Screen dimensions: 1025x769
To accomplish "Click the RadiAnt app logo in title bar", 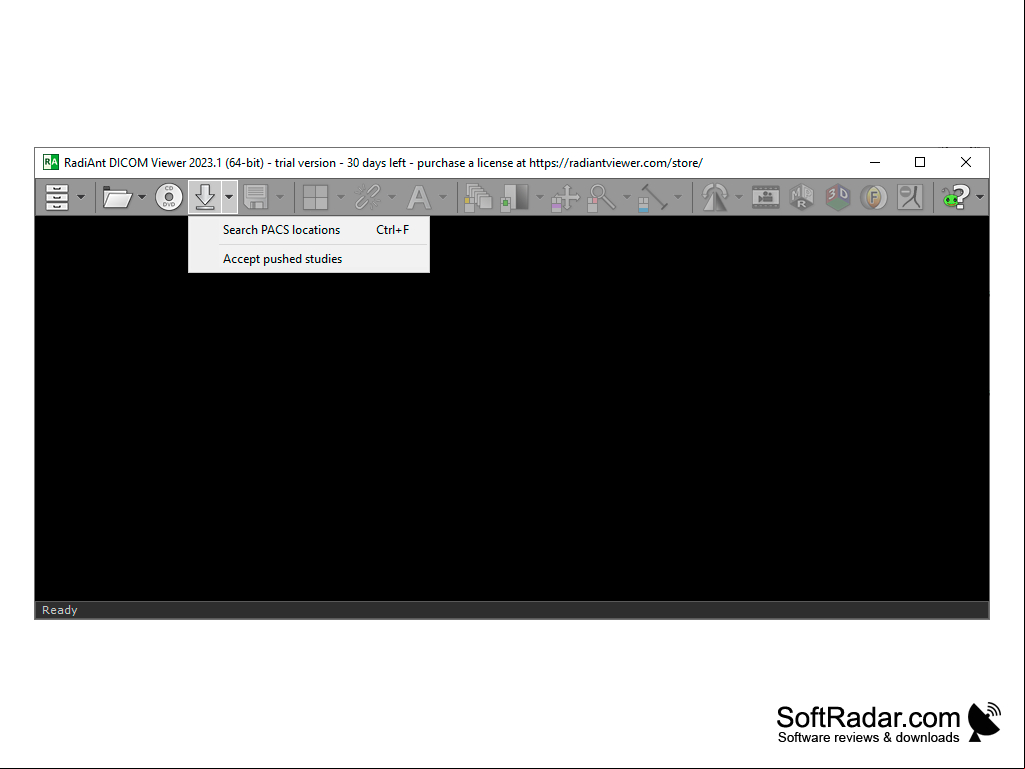I will tap(50, 162).
